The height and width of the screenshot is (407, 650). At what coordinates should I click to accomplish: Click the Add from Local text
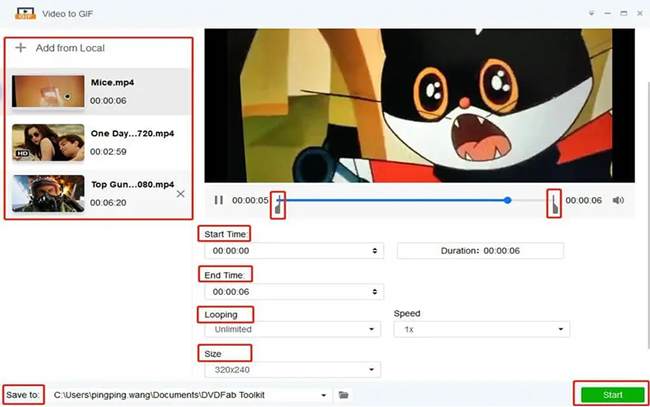[70, 48]
